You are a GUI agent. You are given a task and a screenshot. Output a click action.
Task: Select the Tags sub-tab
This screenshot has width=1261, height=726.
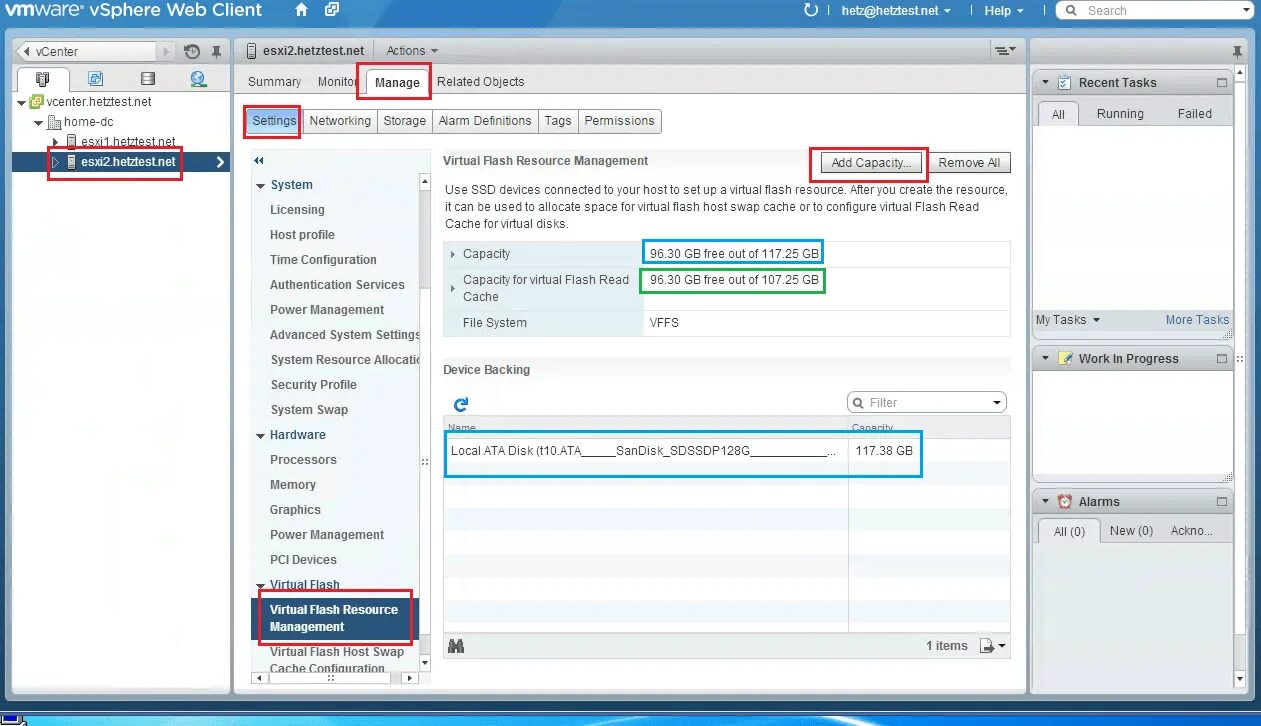[x=558, y=121]
